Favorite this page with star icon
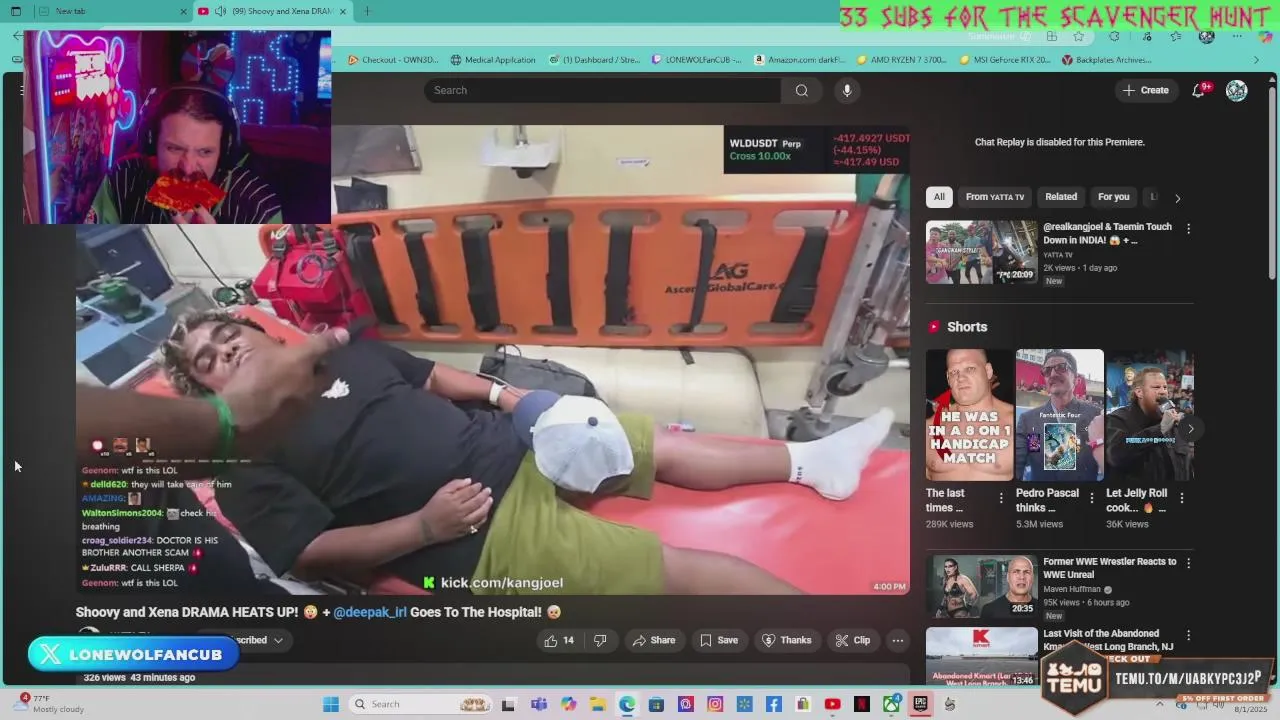Screen dimensions: 1280x720 (1078, 36)
